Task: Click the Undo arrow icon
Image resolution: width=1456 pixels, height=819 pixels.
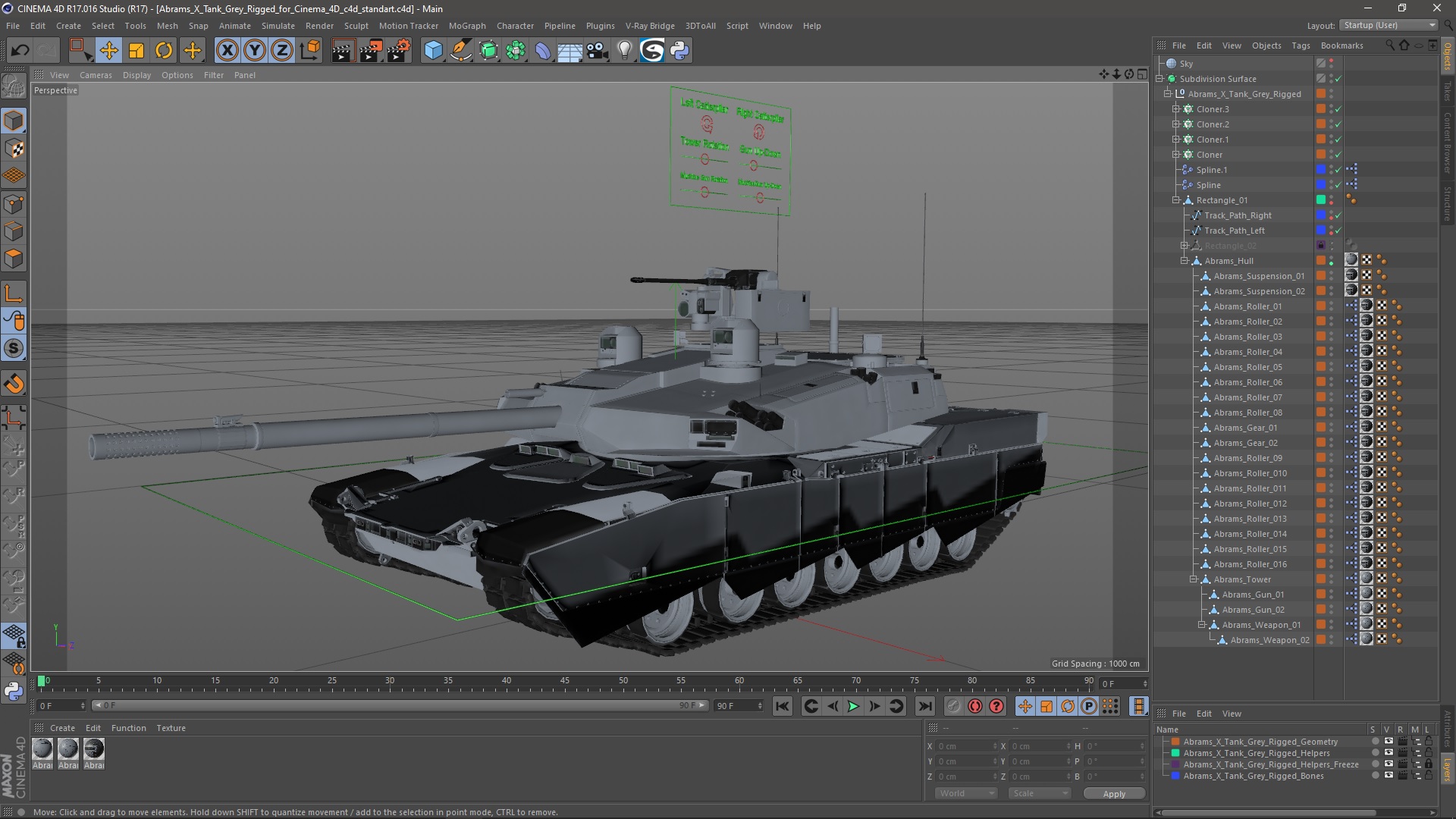Action: (20, 51)
